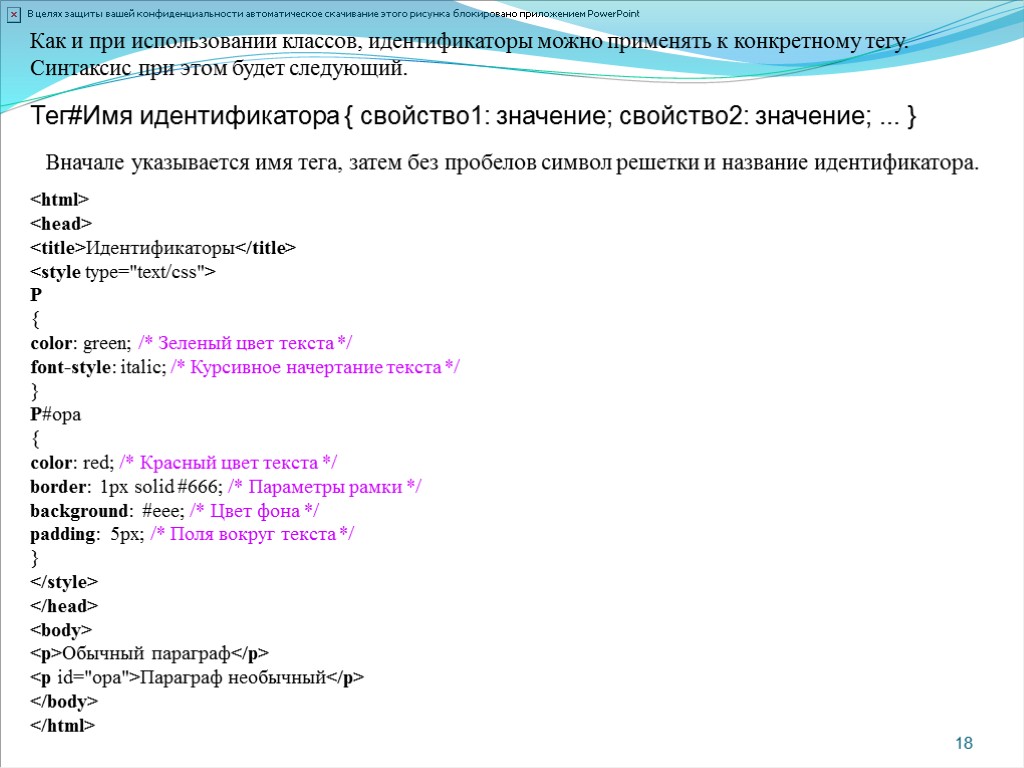
Task: Click the PowerPoint privacy blocked-download notice text
Action: (x=333, y=14)
